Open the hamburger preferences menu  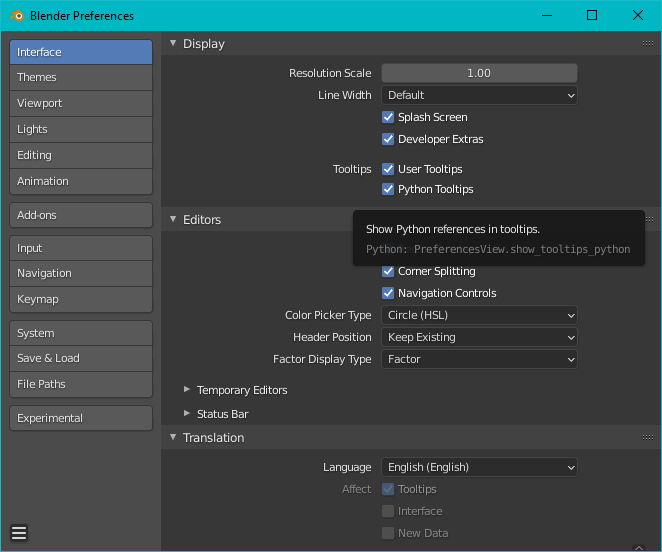tap(19, 533)
